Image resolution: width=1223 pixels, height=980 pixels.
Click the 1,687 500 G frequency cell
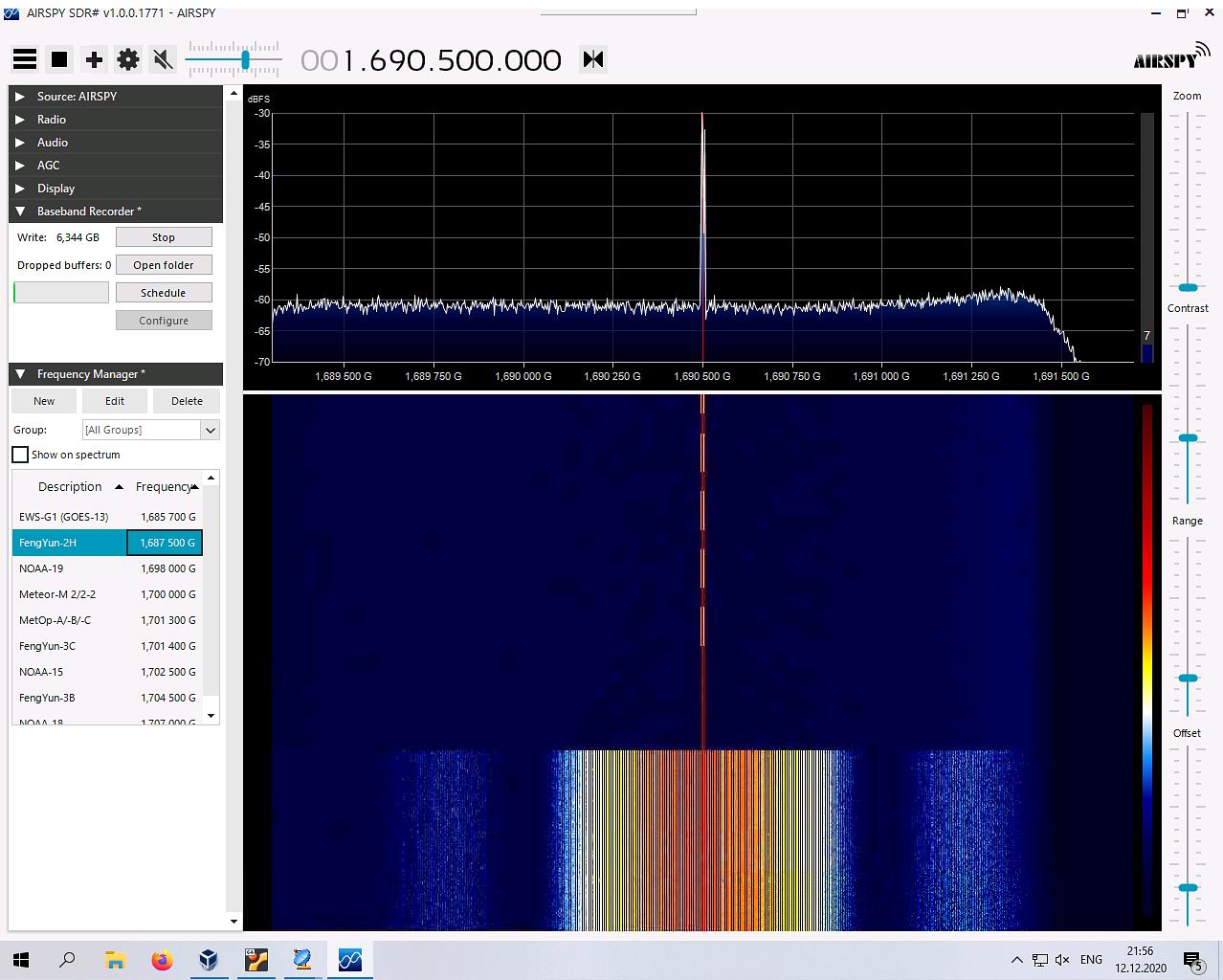[x=165, y=543]
